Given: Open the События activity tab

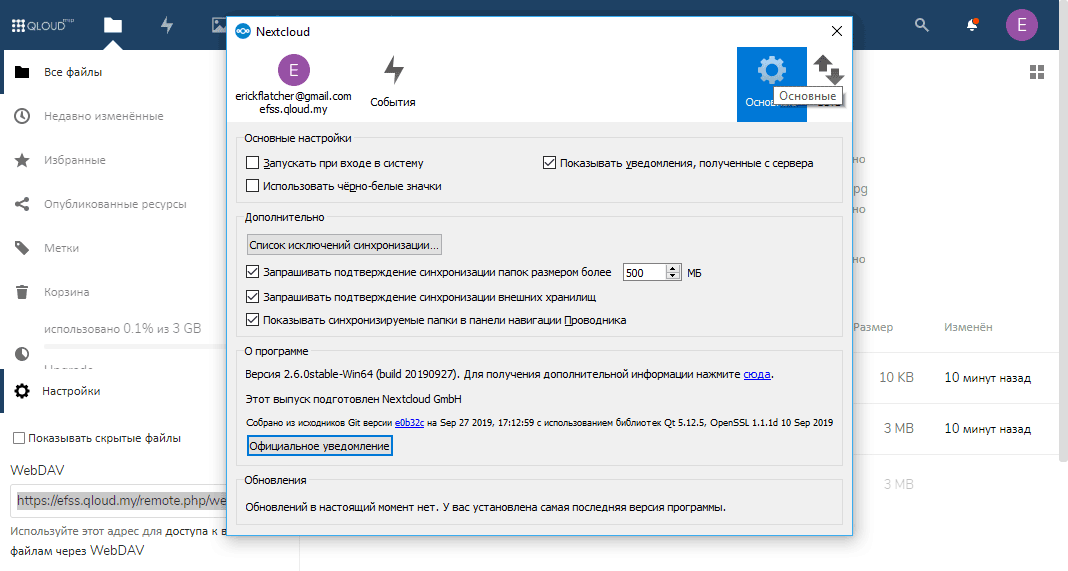Looking at the screenshot, I should [x=393, y=82].
